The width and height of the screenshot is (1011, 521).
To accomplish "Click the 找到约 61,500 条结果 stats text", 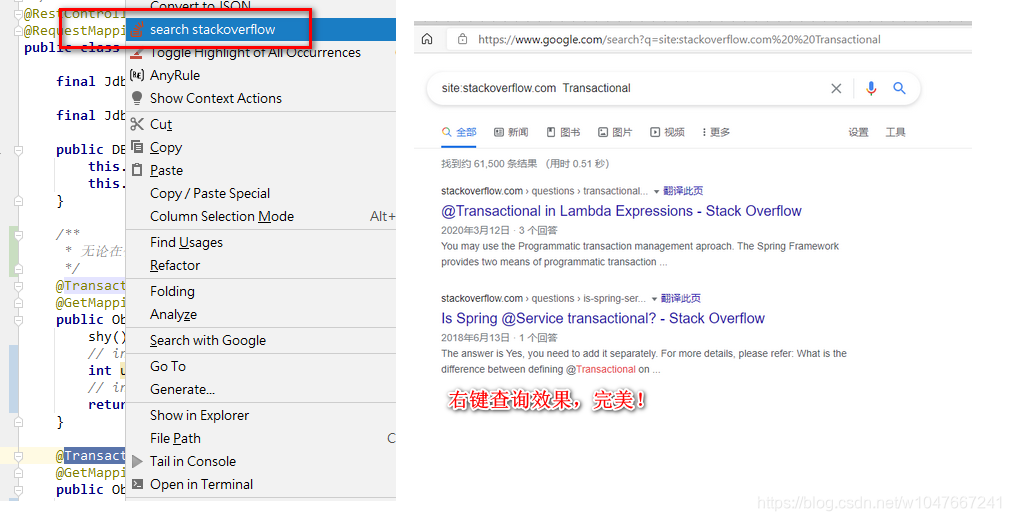I will click(525, 164).
